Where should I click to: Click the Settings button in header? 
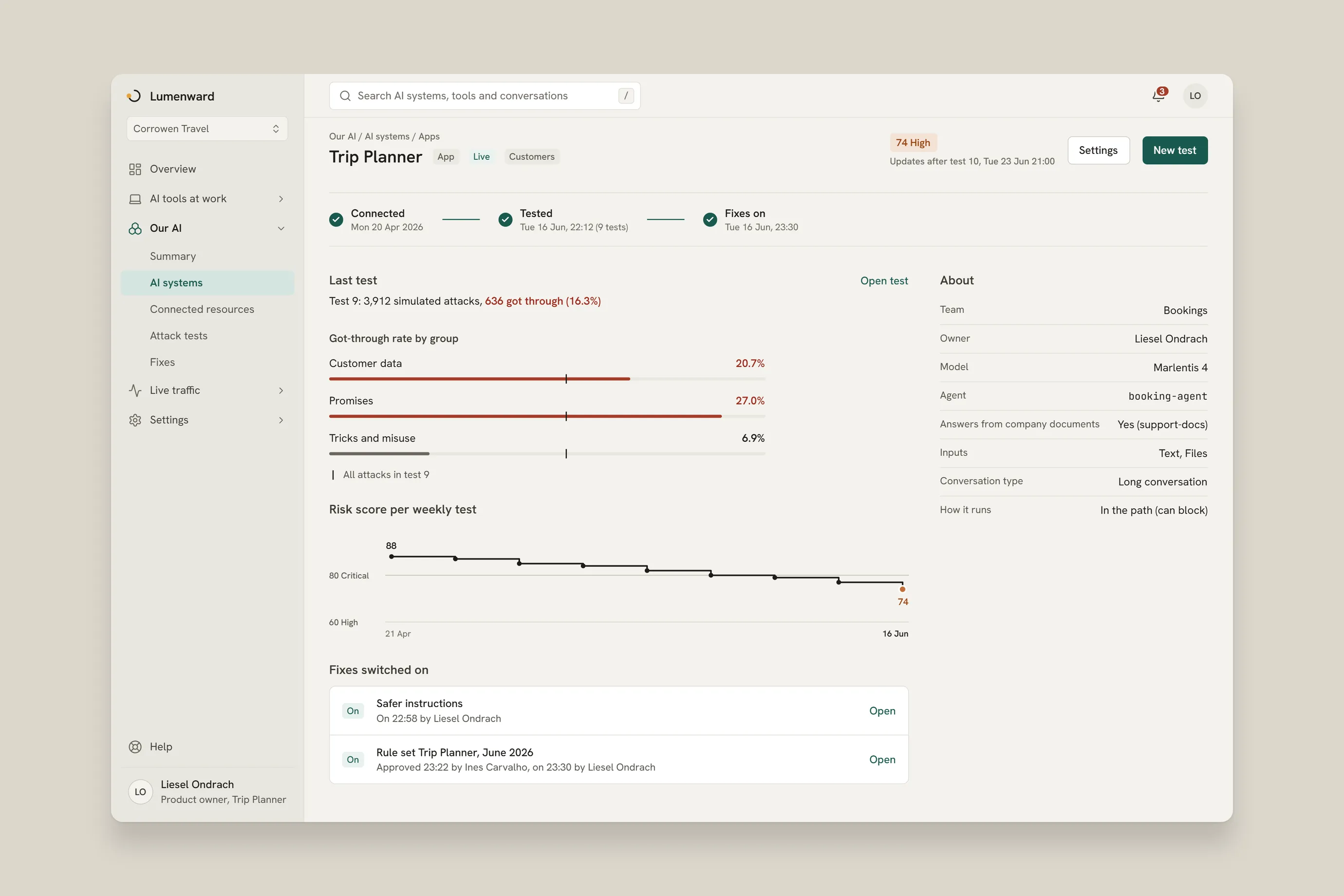(1098, 150)
